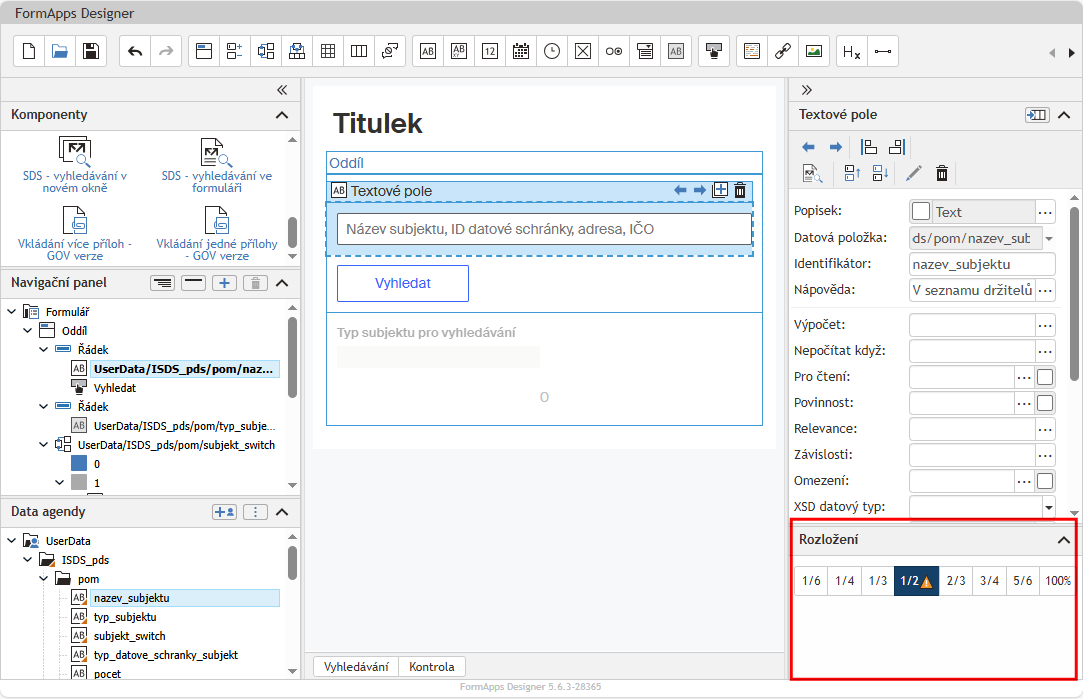Save the form with the floppy disk icon
1083x699 pixels.
click(x=91, y=51)
